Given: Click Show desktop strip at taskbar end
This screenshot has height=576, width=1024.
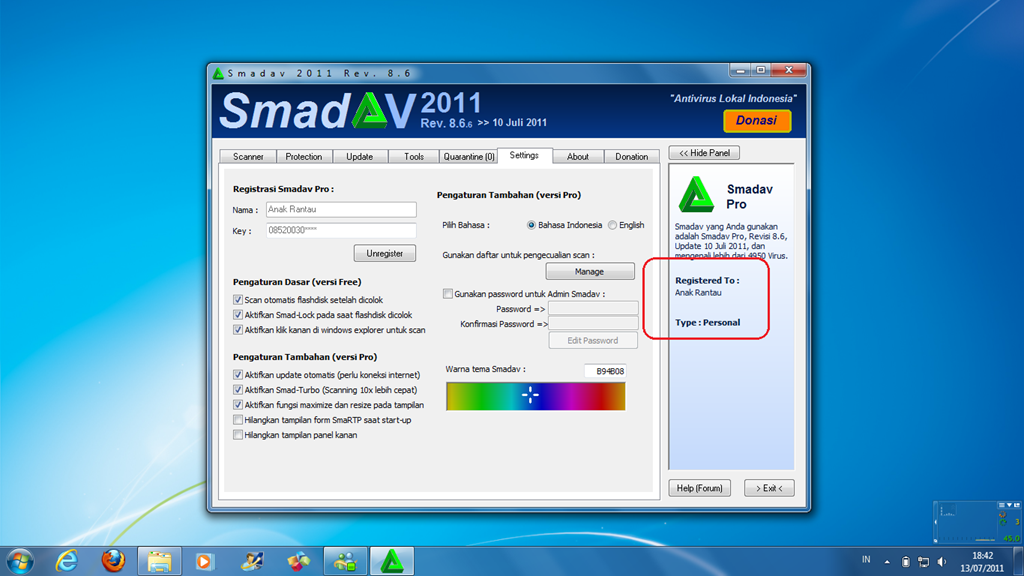Looking at the screenshot, I should (x=1019, y=561).
